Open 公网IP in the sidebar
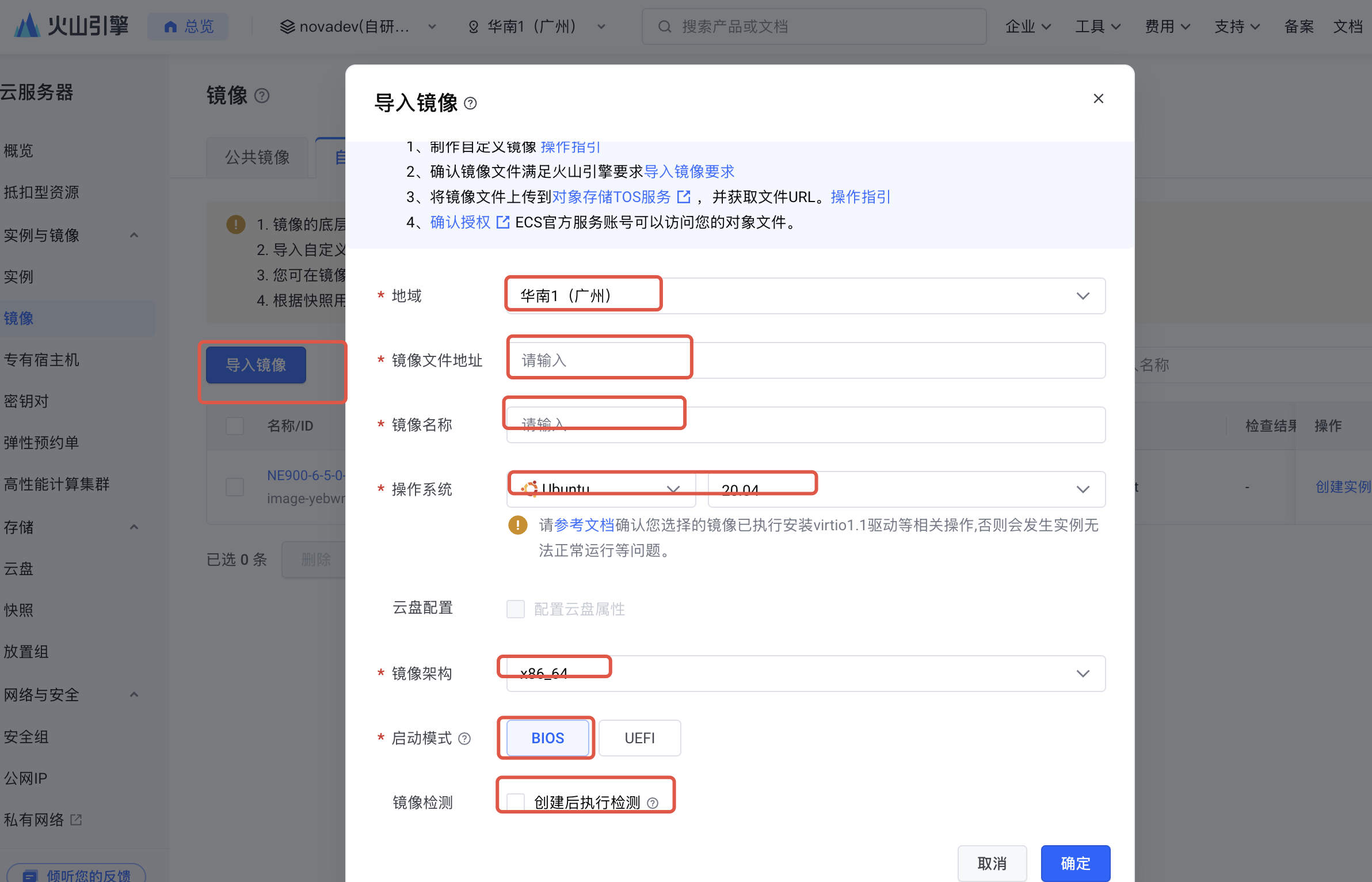 click(25, 778)
